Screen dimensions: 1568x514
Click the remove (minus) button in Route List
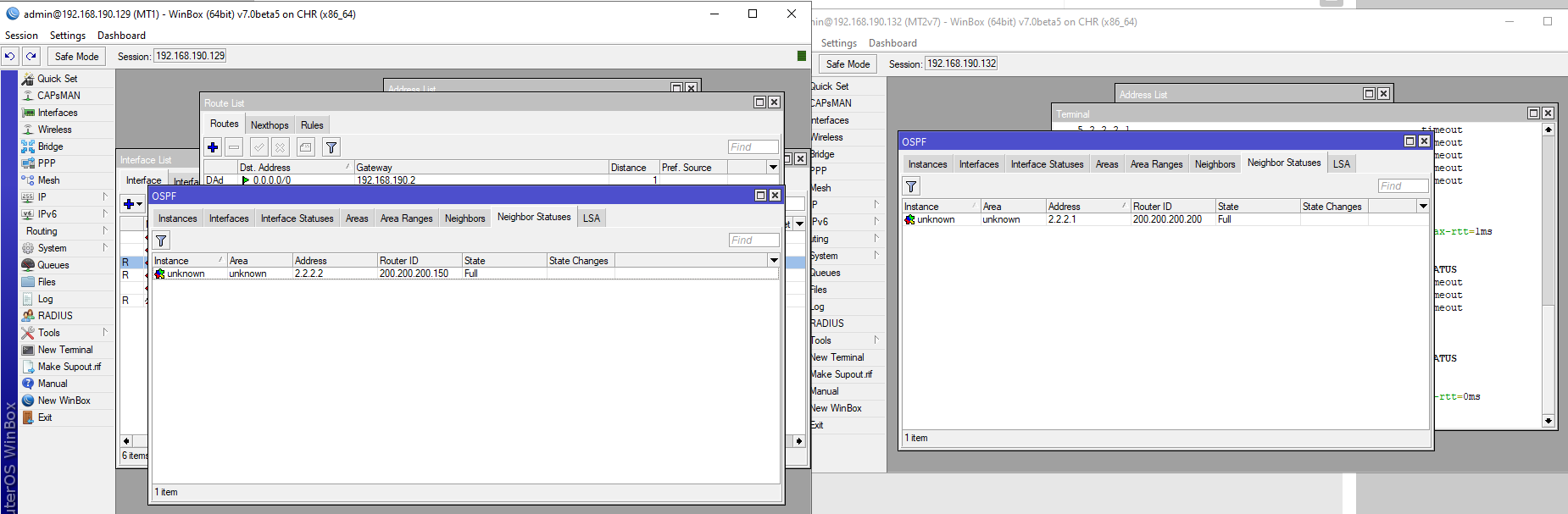tap(234, 147)
